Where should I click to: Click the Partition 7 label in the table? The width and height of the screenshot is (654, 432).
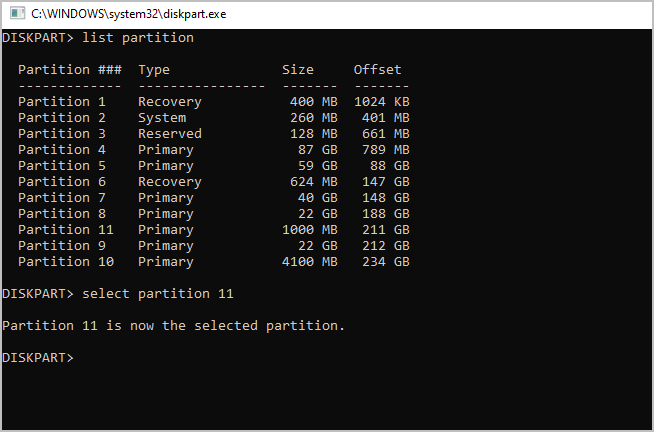click(62, 198)
